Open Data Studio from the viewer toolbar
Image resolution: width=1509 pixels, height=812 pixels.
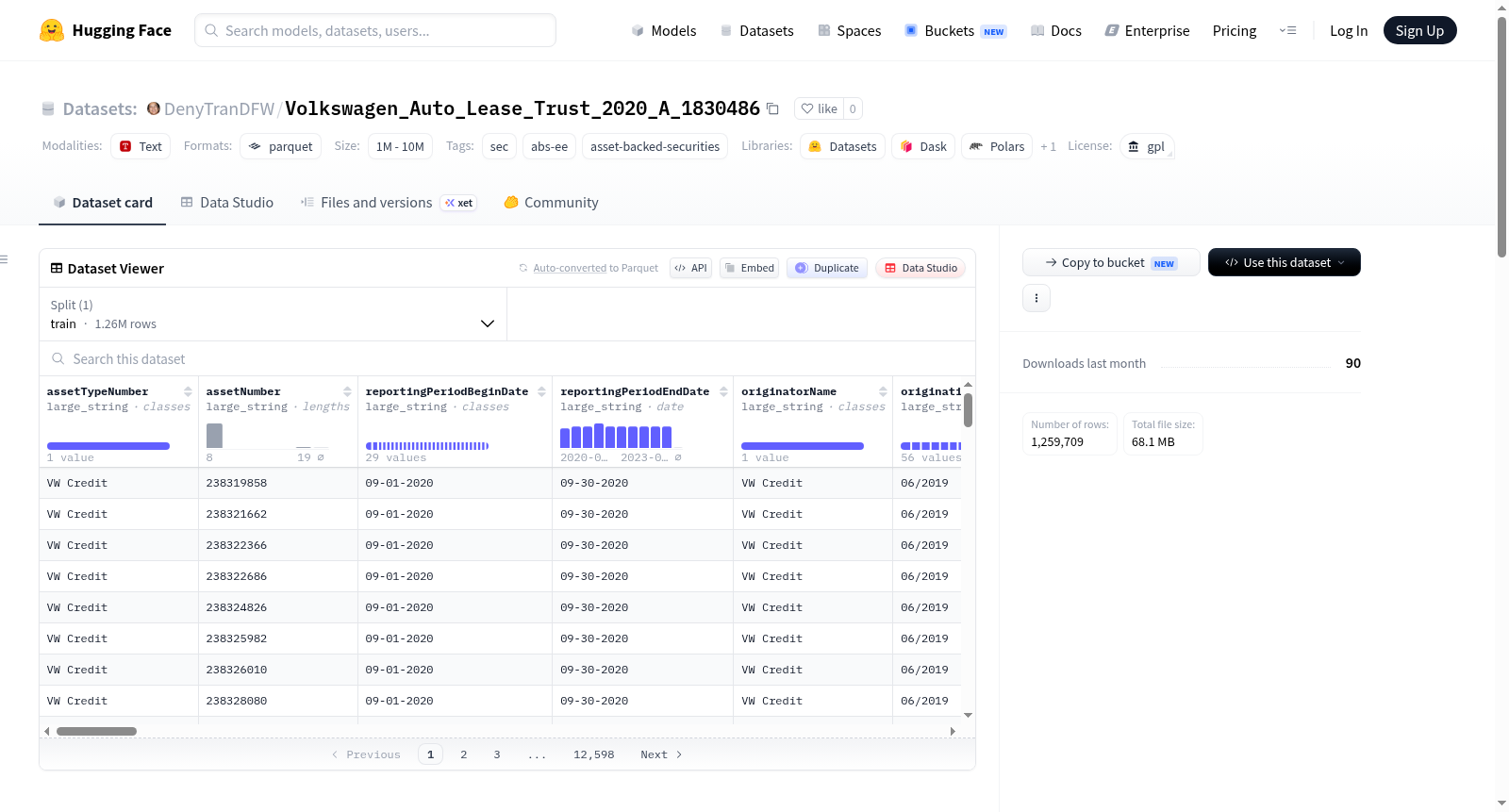[920, 268]
